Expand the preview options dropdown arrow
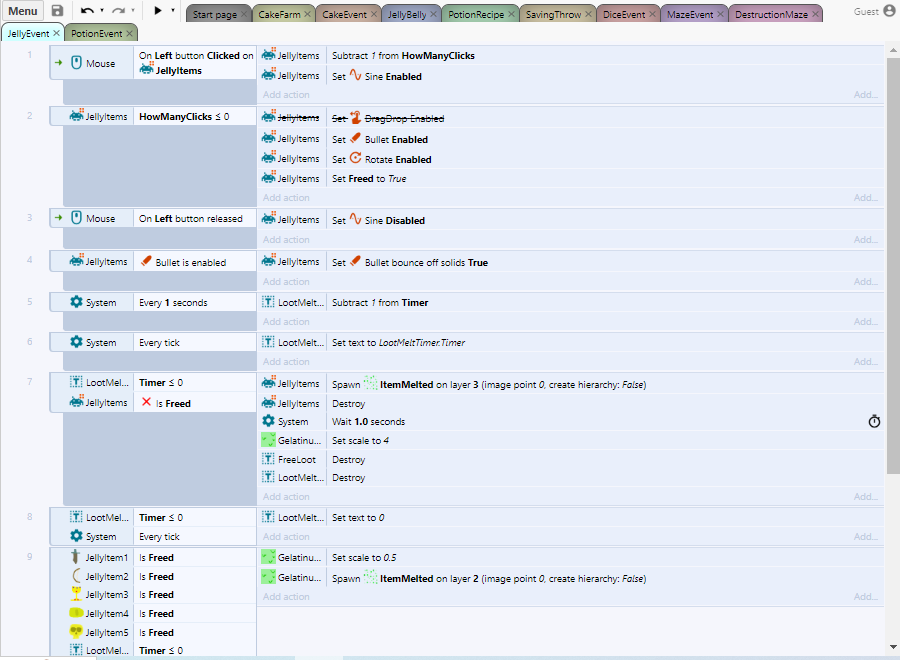This screenshot has height=660, width=900. [x=173, y=11]
